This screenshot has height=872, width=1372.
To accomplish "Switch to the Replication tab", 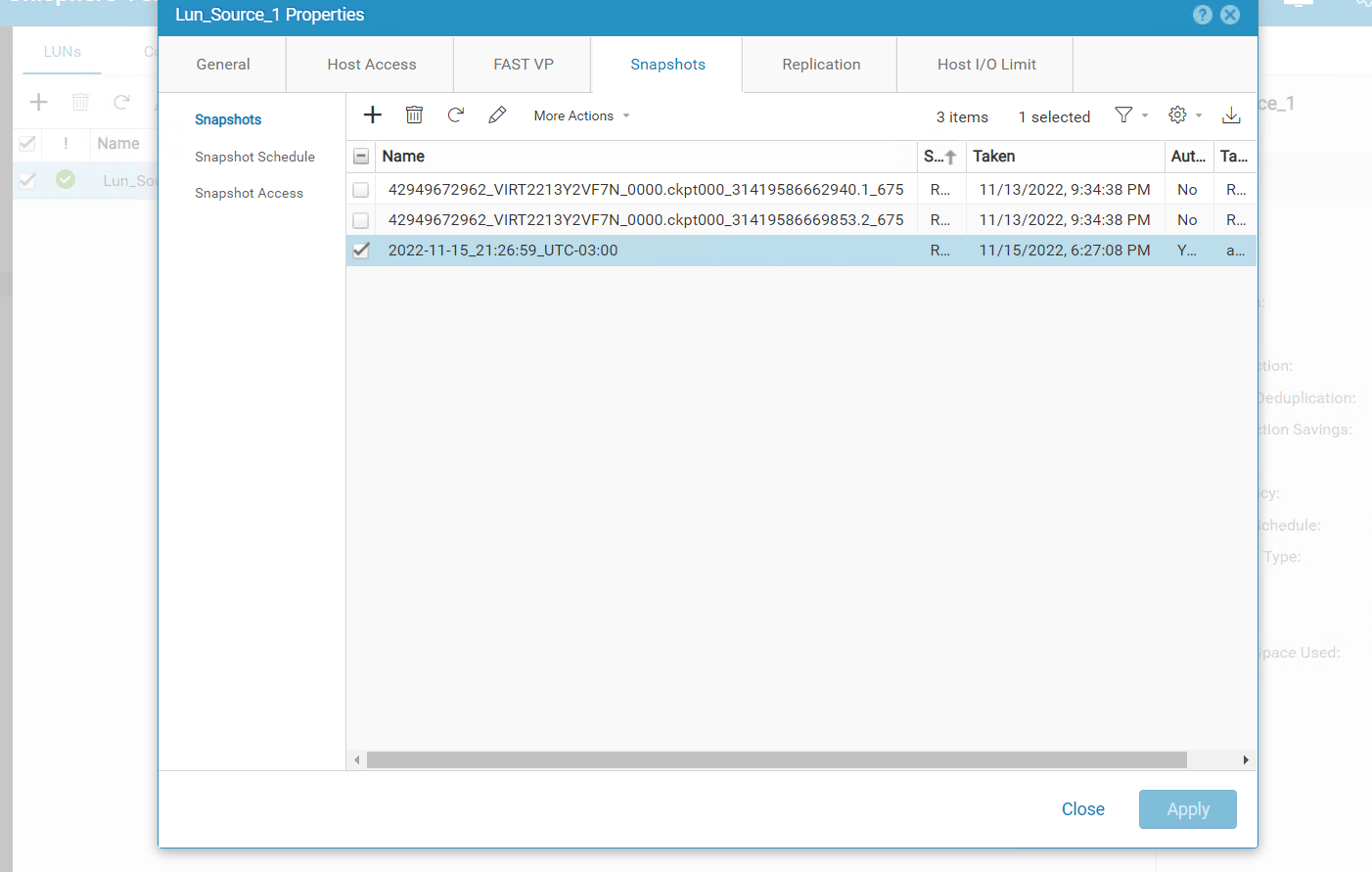I will tap(821, 65).
